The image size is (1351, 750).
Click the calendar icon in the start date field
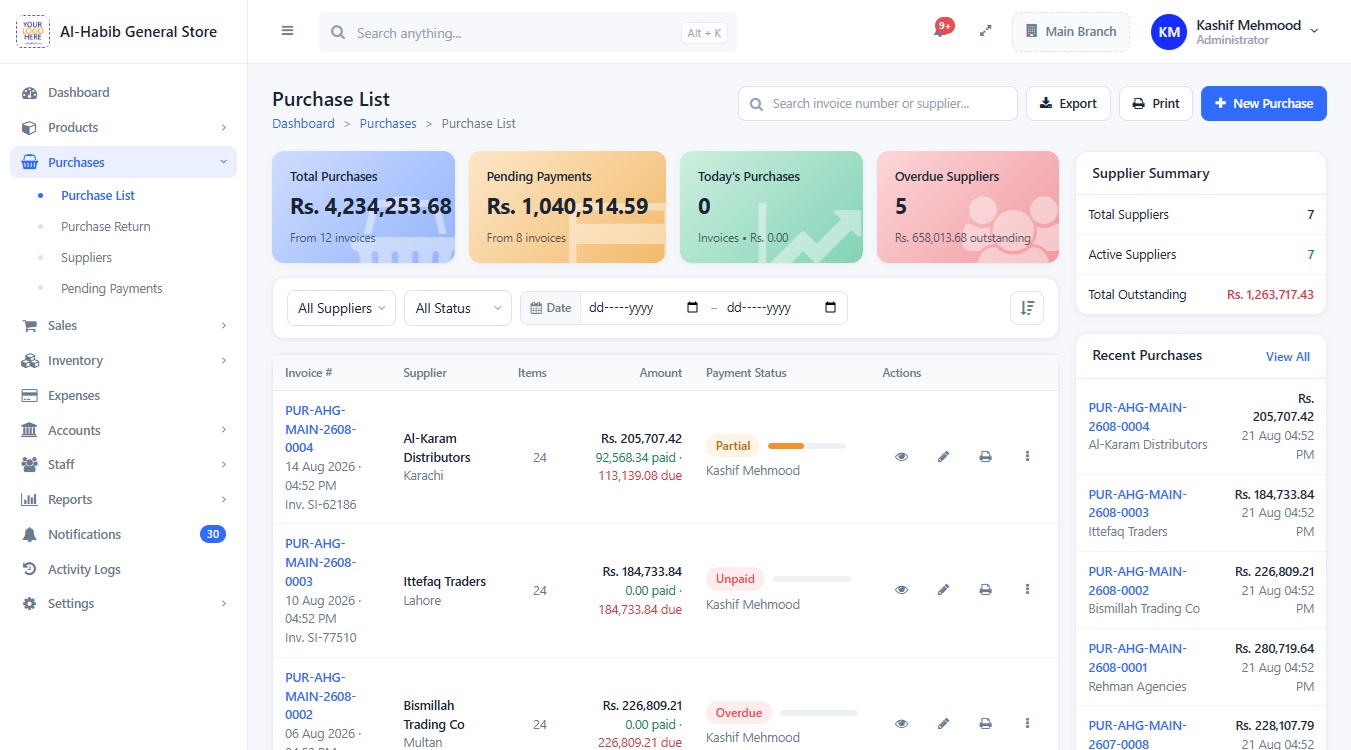coord(693,308)
